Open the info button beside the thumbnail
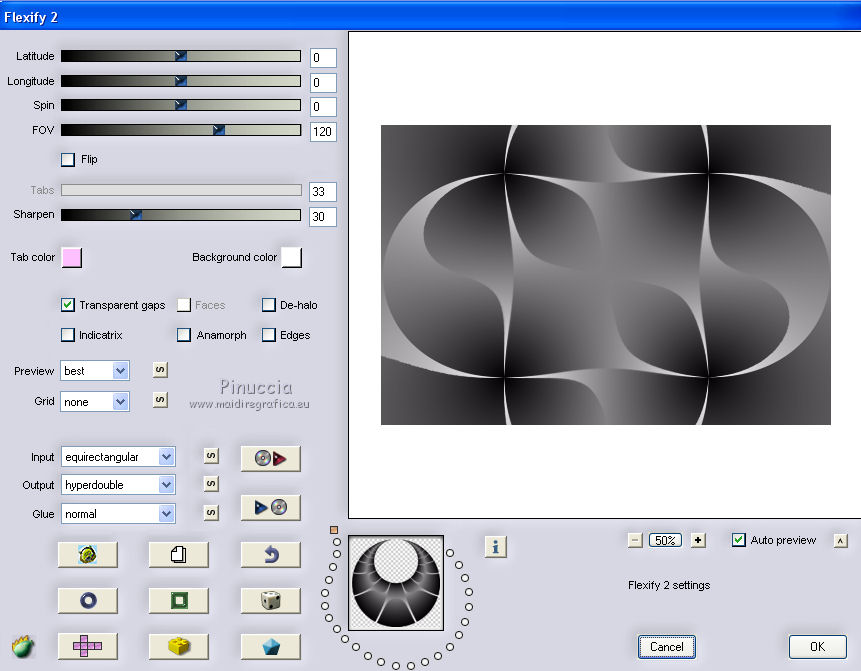Screen dimensions: 861x671 (x=496, y=546)
